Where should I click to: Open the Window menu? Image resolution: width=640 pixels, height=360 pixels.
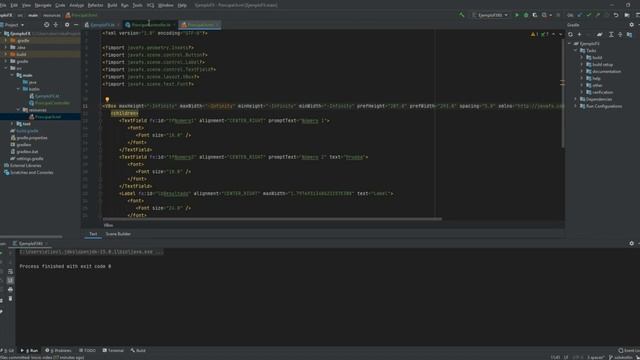[165, 5]
